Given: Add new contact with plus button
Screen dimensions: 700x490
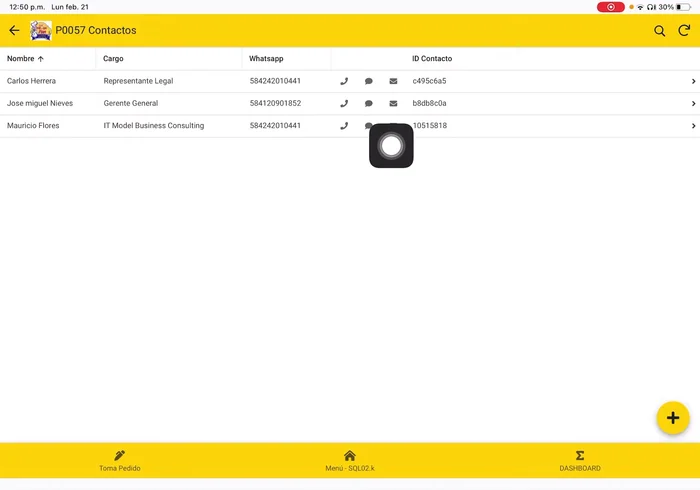Looking at the screenshot, I should coord(673,418).
